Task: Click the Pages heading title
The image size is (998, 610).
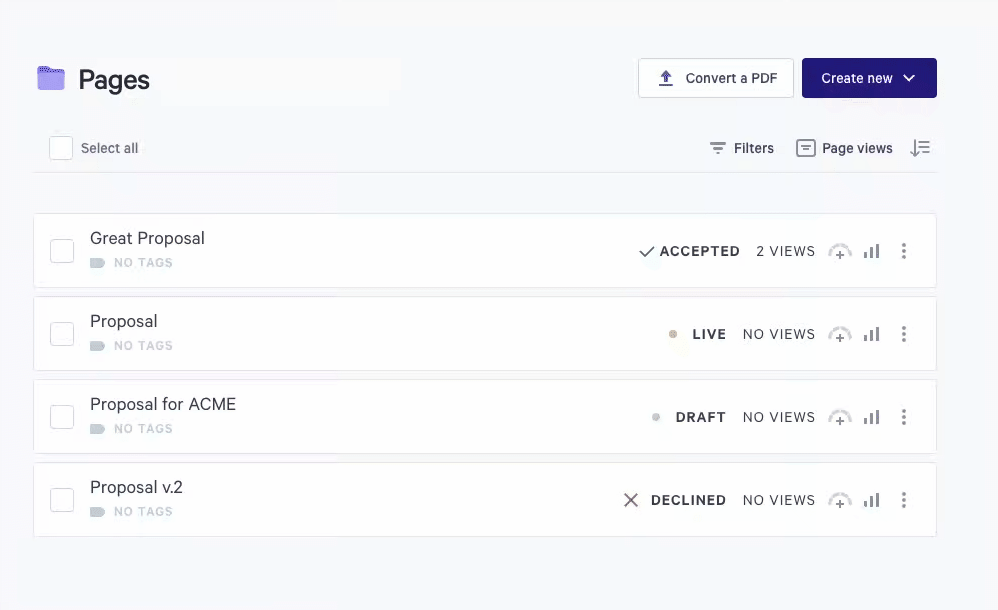Action: coord(114,80)
